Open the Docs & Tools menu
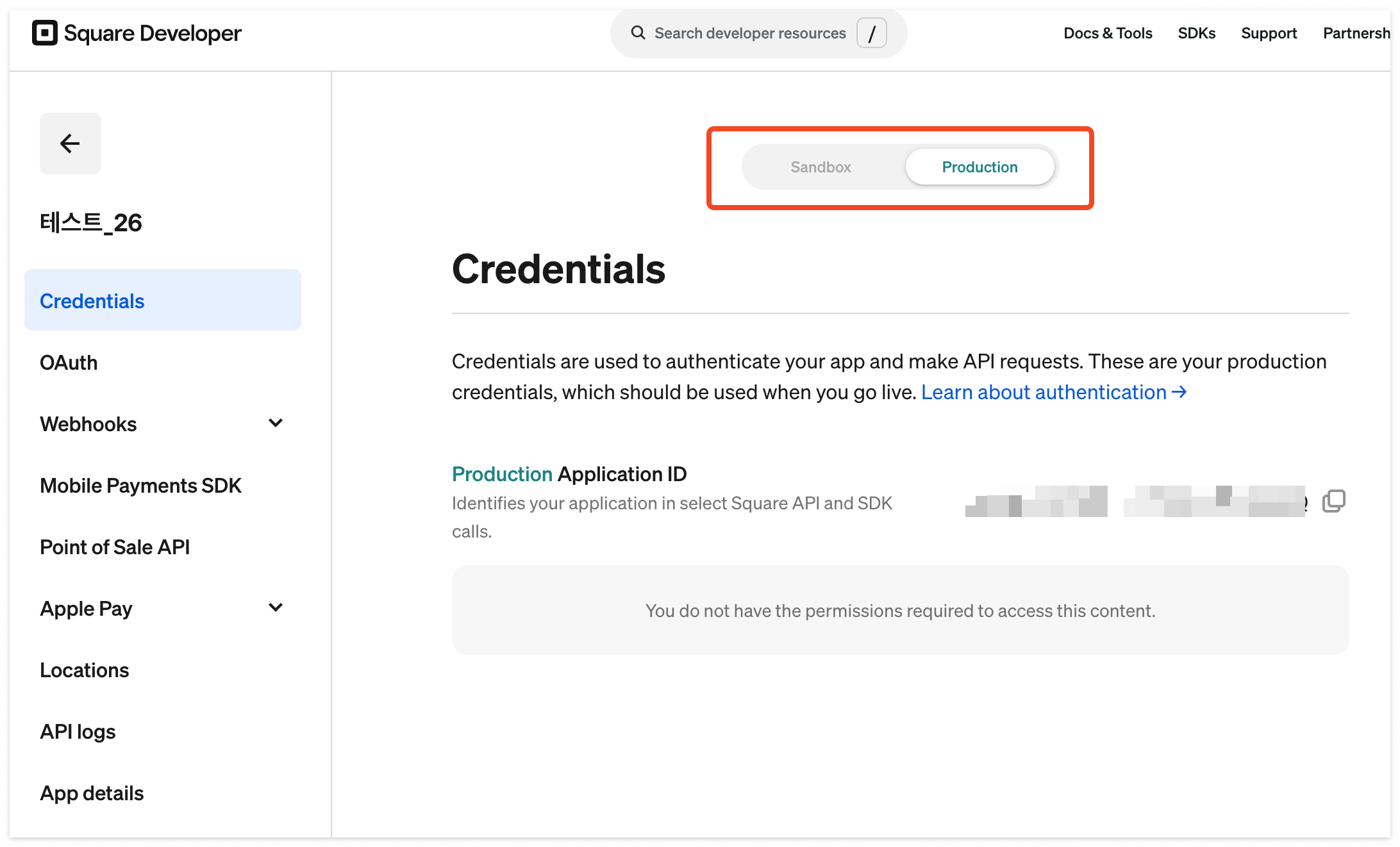 [x=1108, y=33]
